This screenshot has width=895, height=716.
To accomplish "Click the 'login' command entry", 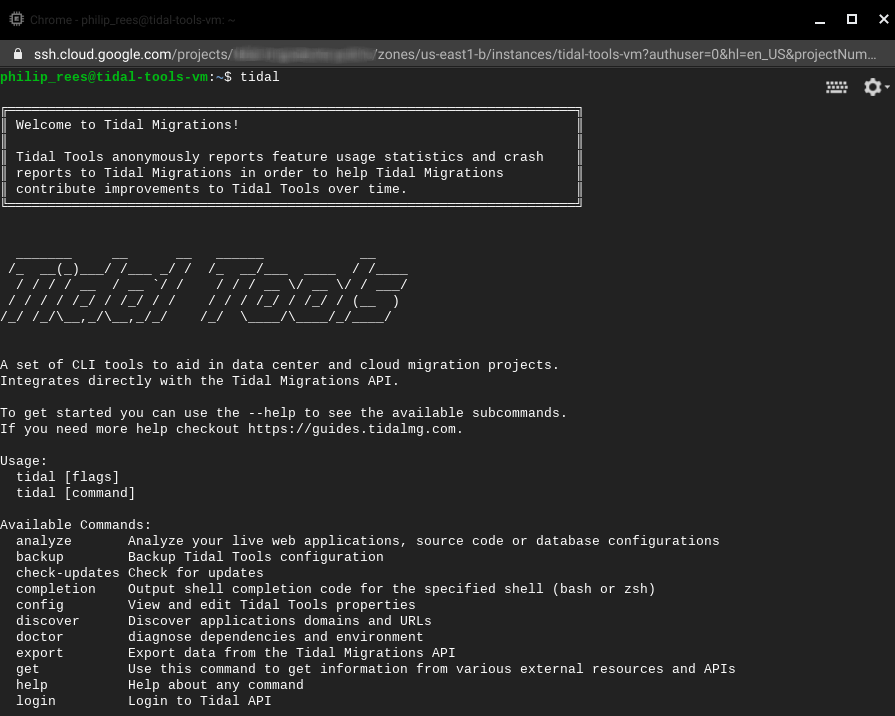I will point(35,701).
